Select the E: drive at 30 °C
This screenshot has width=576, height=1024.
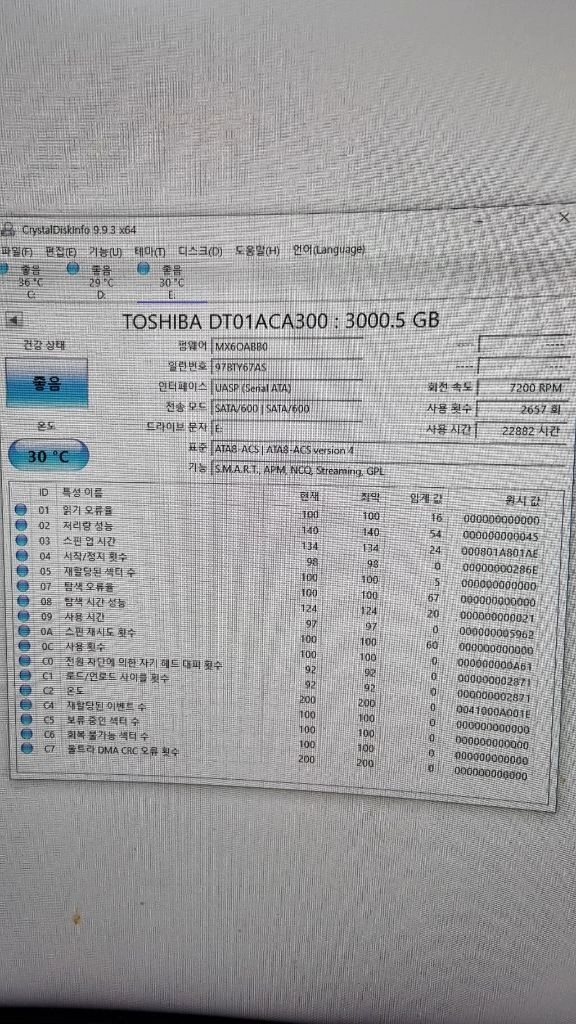click(171, 281)
